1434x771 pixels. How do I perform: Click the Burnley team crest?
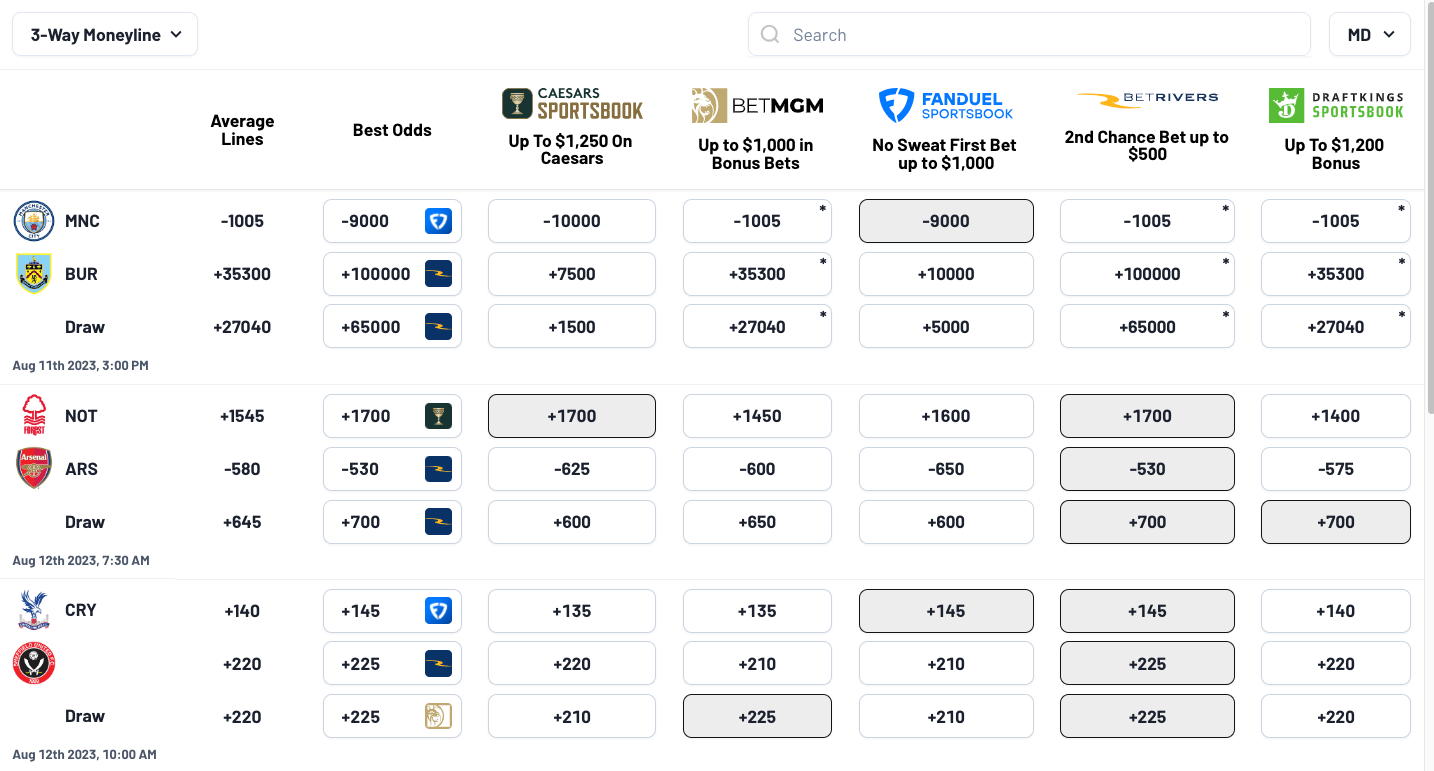pos(34,274)
